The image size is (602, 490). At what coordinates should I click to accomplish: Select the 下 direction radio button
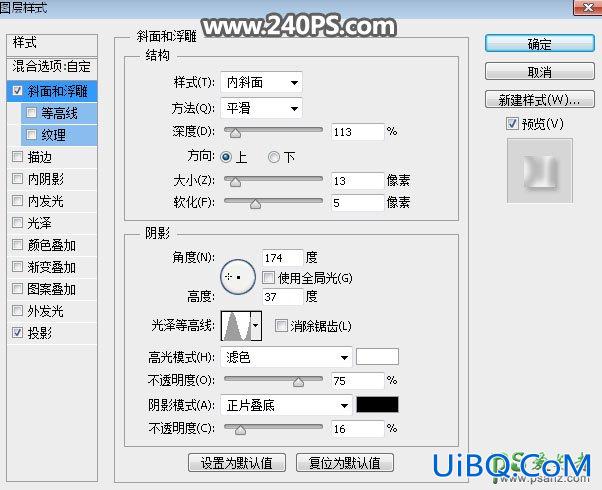274,157
